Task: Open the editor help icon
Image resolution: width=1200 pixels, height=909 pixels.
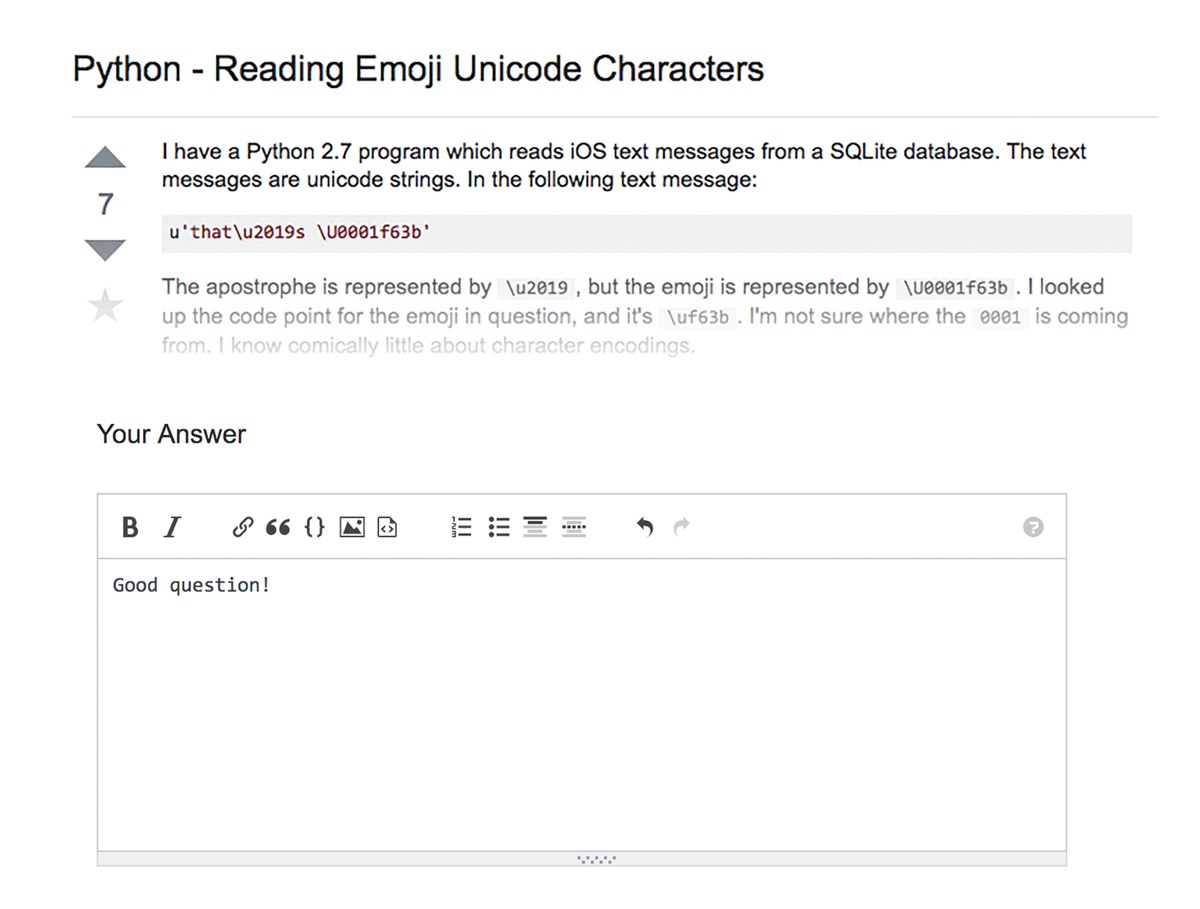Action: (1034, 527)
